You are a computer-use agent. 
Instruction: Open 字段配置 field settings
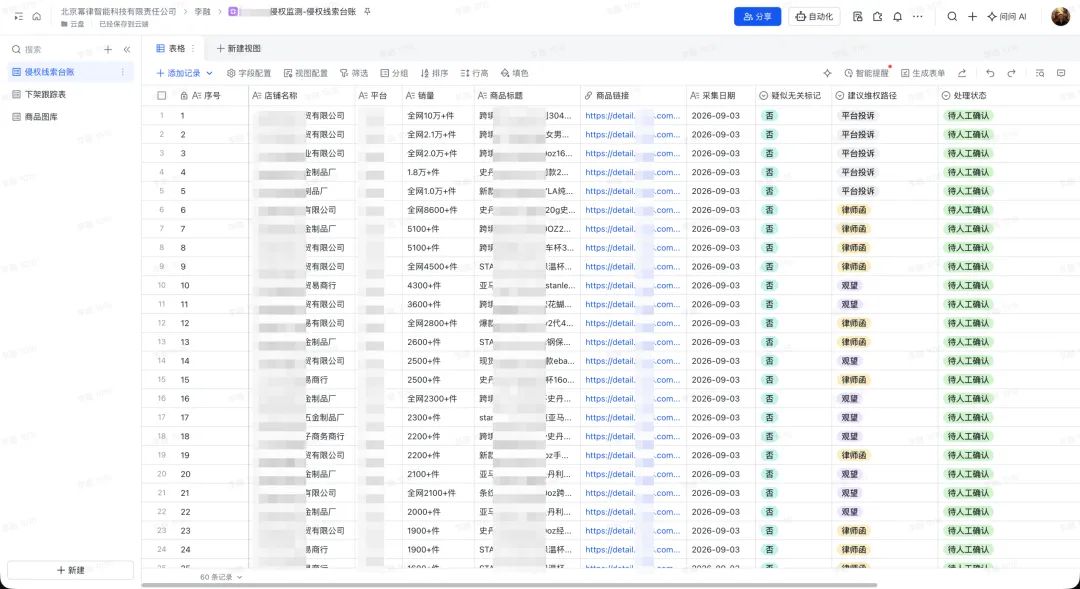click(x=249, y=73)
